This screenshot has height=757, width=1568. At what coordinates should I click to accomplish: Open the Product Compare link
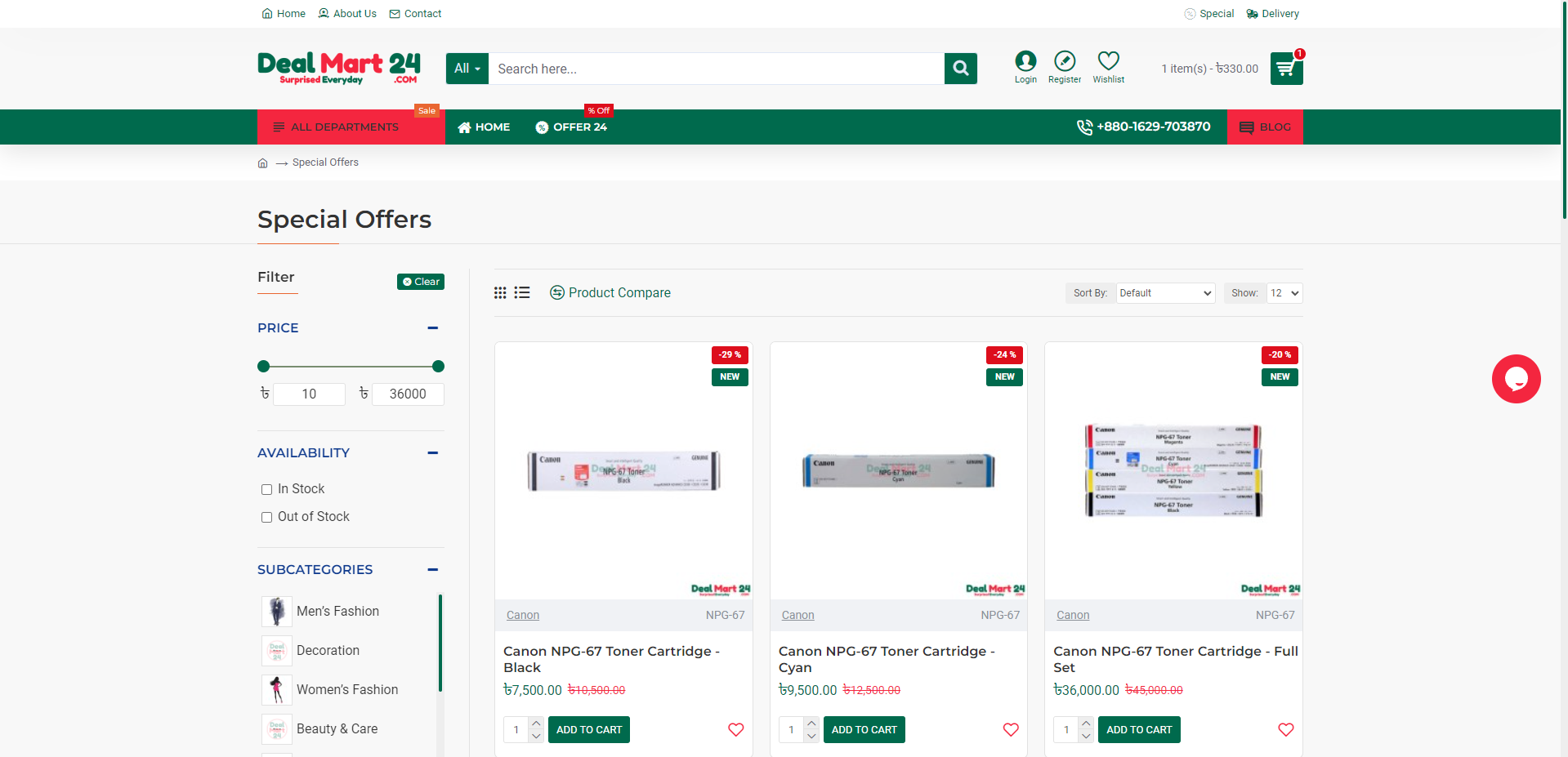click(x=610, y=292)
